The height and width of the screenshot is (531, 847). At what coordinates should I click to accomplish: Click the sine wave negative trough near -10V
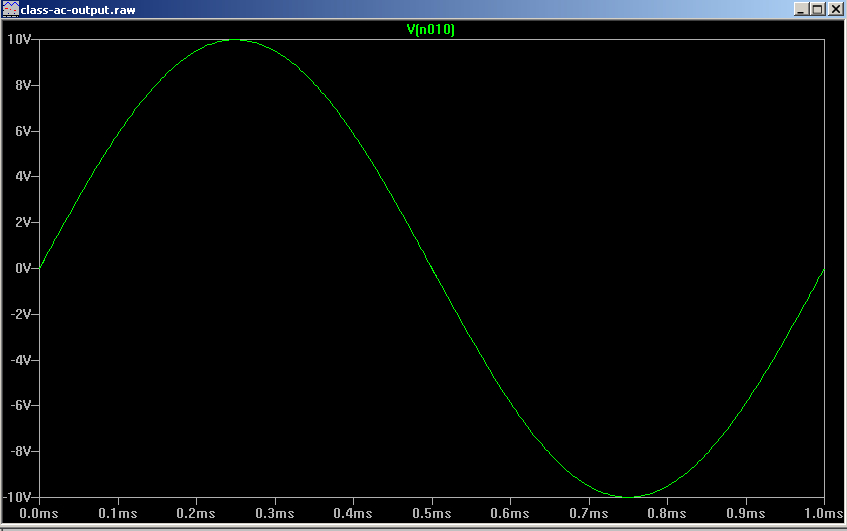628,496
